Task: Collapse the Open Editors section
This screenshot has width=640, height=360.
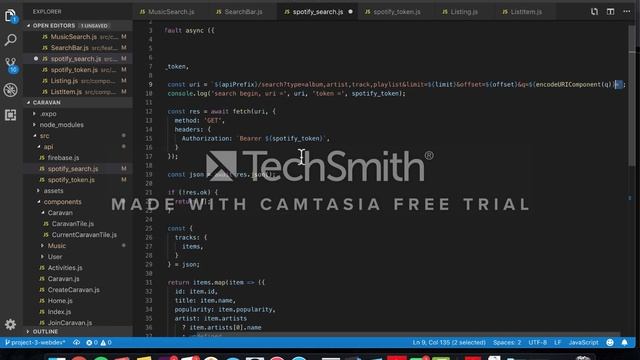Action: pyautogui.click(x=78, y=26)
